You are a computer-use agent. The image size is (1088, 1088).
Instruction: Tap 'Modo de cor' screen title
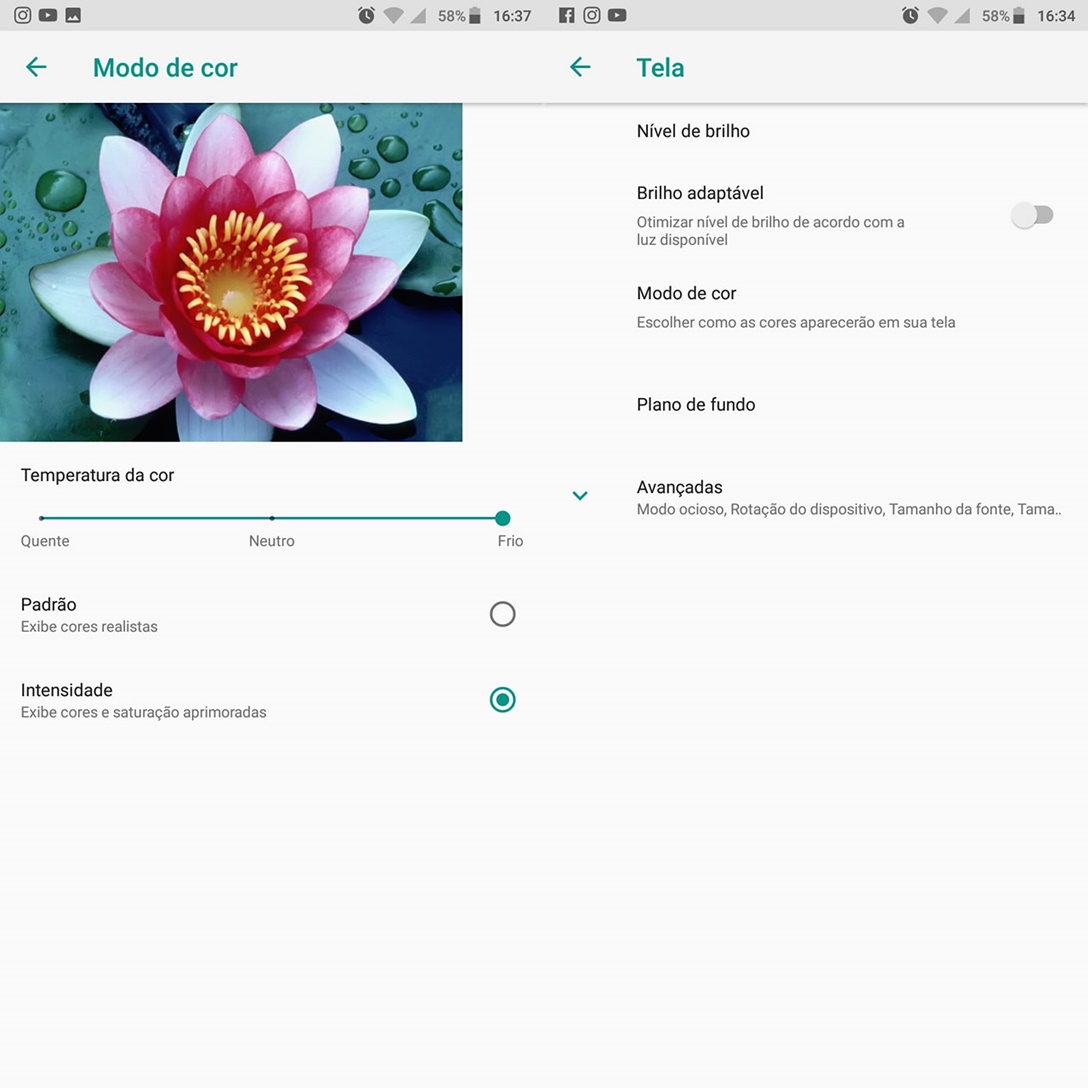165,68
